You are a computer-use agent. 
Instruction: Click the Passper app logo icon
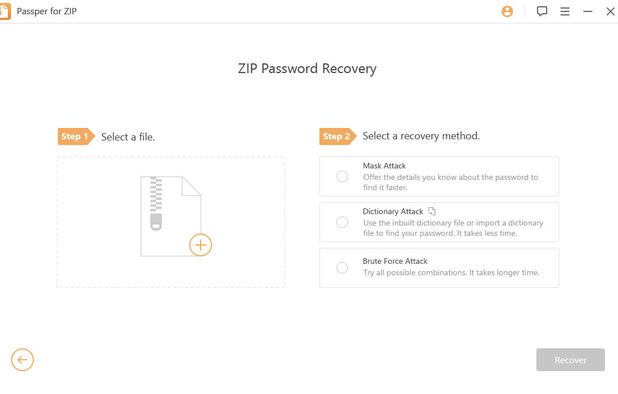pyautogui.click(x=5, y=11)
